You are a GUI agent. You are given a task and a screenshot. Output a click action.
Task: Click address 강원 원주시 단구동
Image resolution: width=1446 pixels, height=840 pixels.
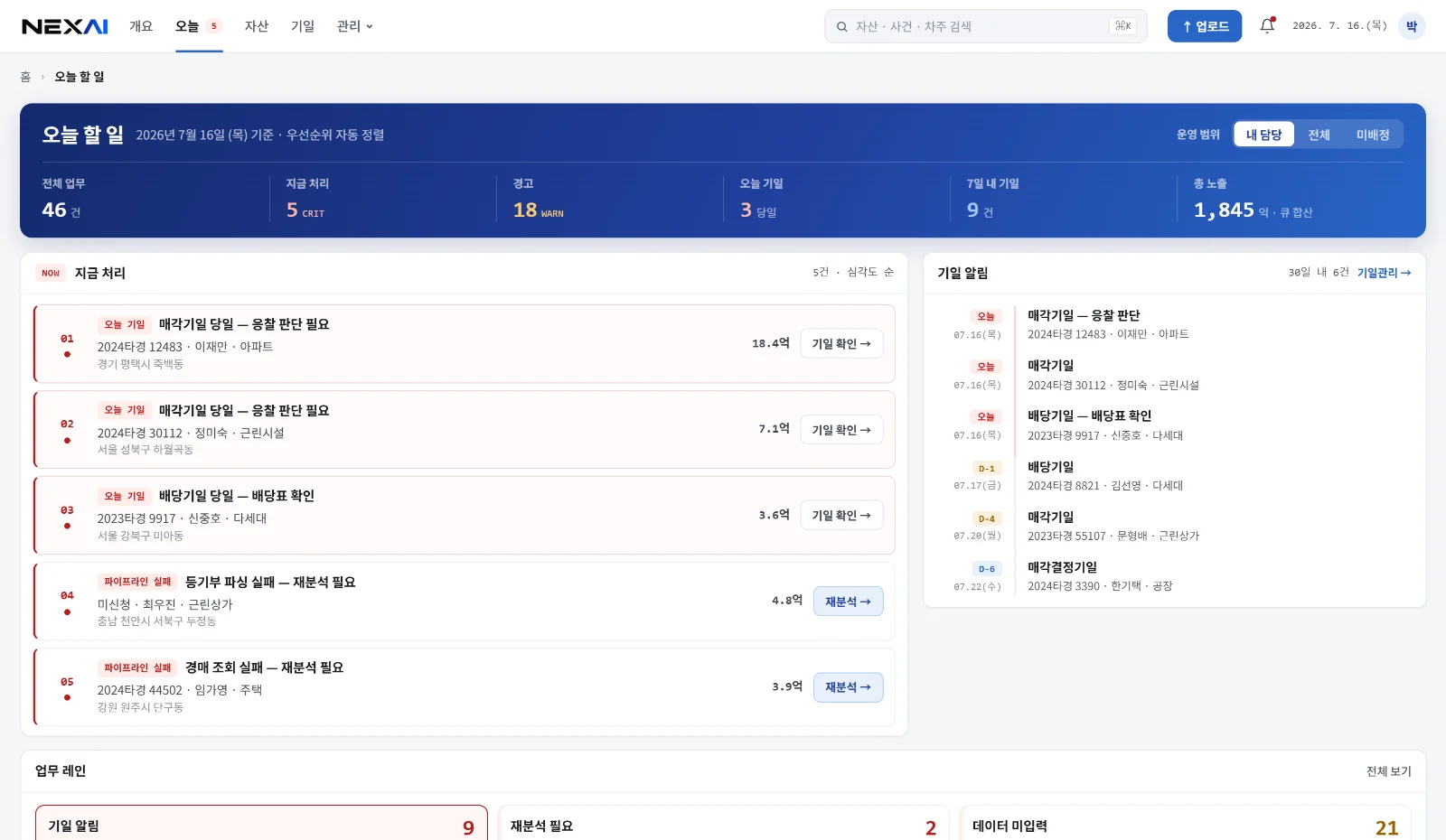(x=140, y=707)
